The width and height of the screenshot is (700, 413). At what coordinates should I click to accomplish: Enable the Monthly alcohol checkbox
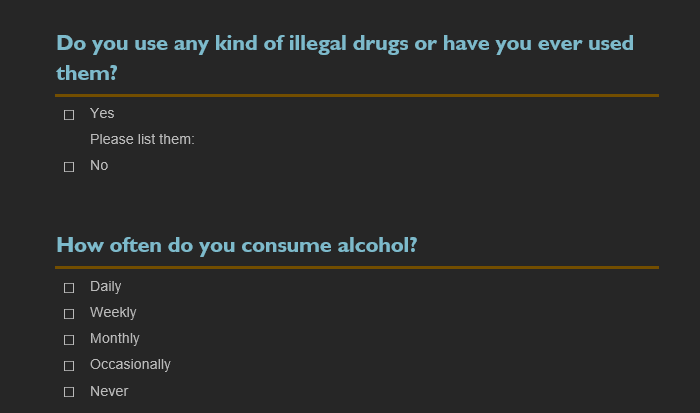coord(69,340)
